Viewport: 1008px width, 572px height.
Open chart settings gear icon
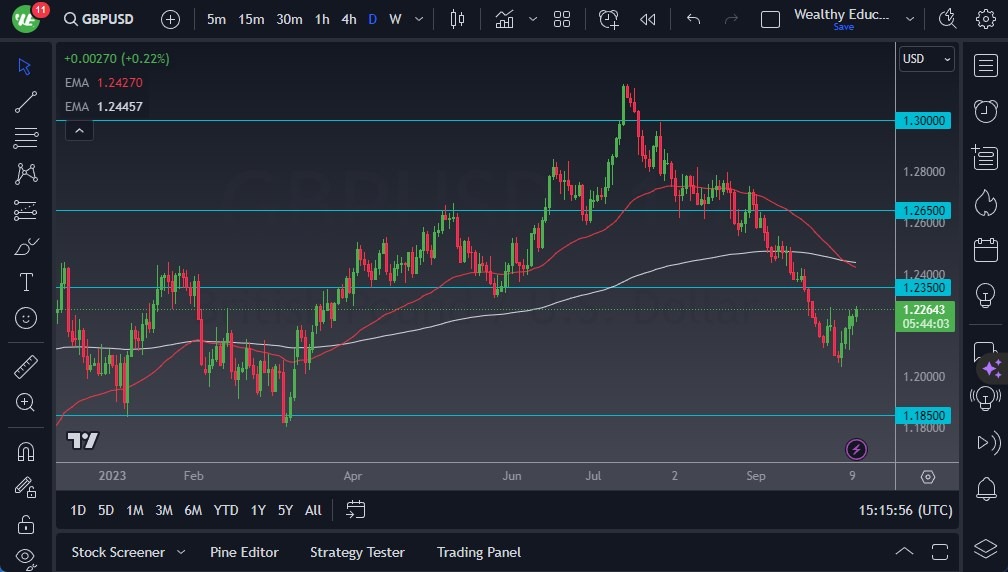(x=985, y=19)
